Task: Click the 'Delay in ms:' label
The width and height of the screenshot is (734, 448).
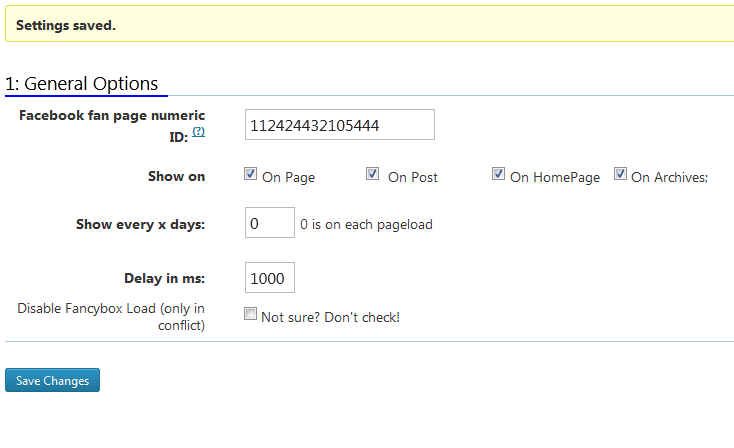Action: point(164,279)
